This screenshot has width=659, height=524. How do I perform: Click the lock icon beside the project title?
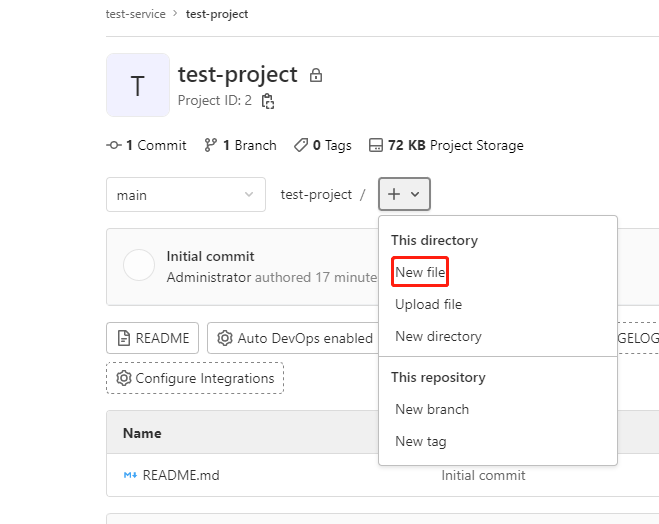316,76
